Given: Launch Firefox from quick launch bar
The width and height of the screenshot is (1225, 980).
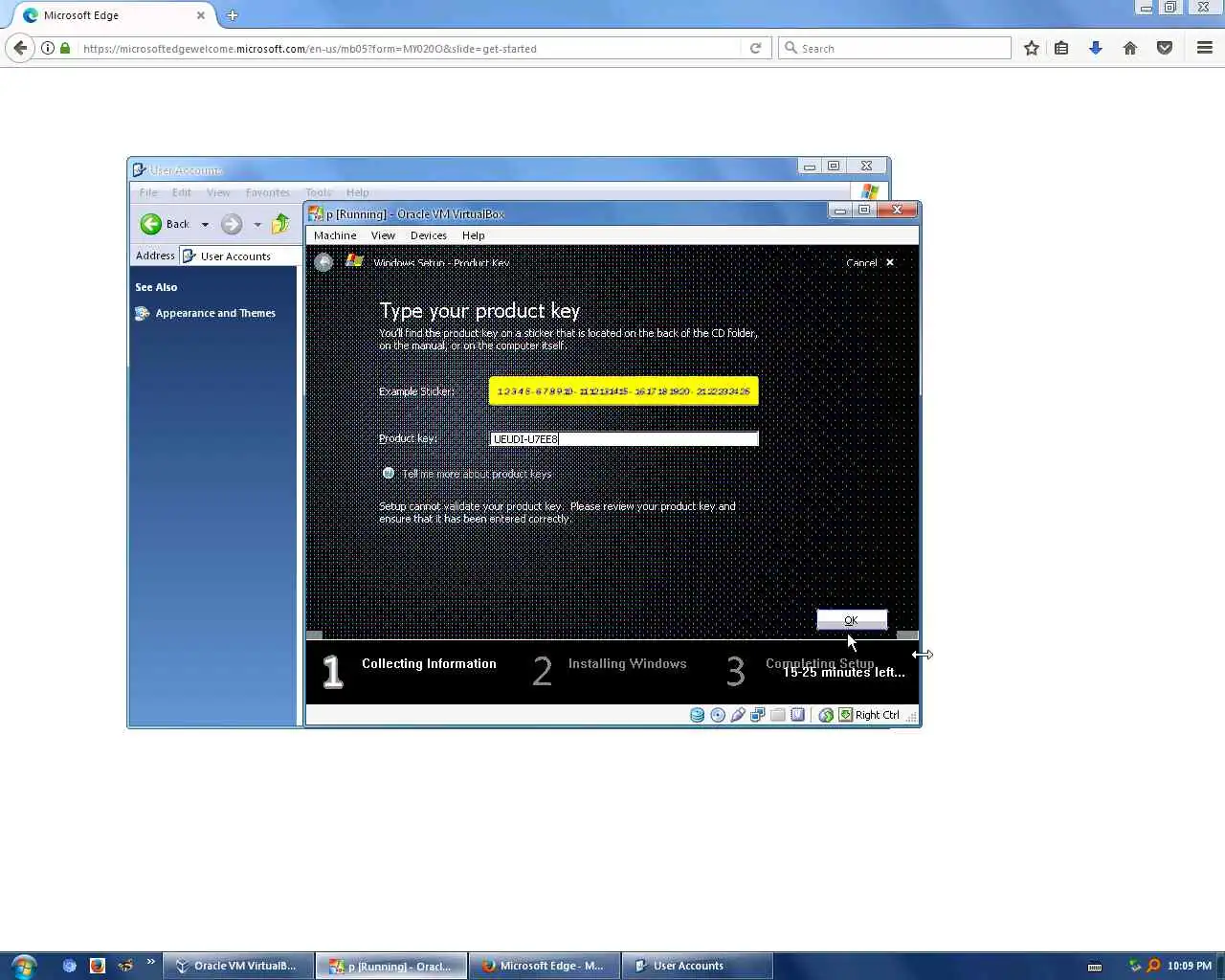Looking at the screenshot, I should point(97,966).
